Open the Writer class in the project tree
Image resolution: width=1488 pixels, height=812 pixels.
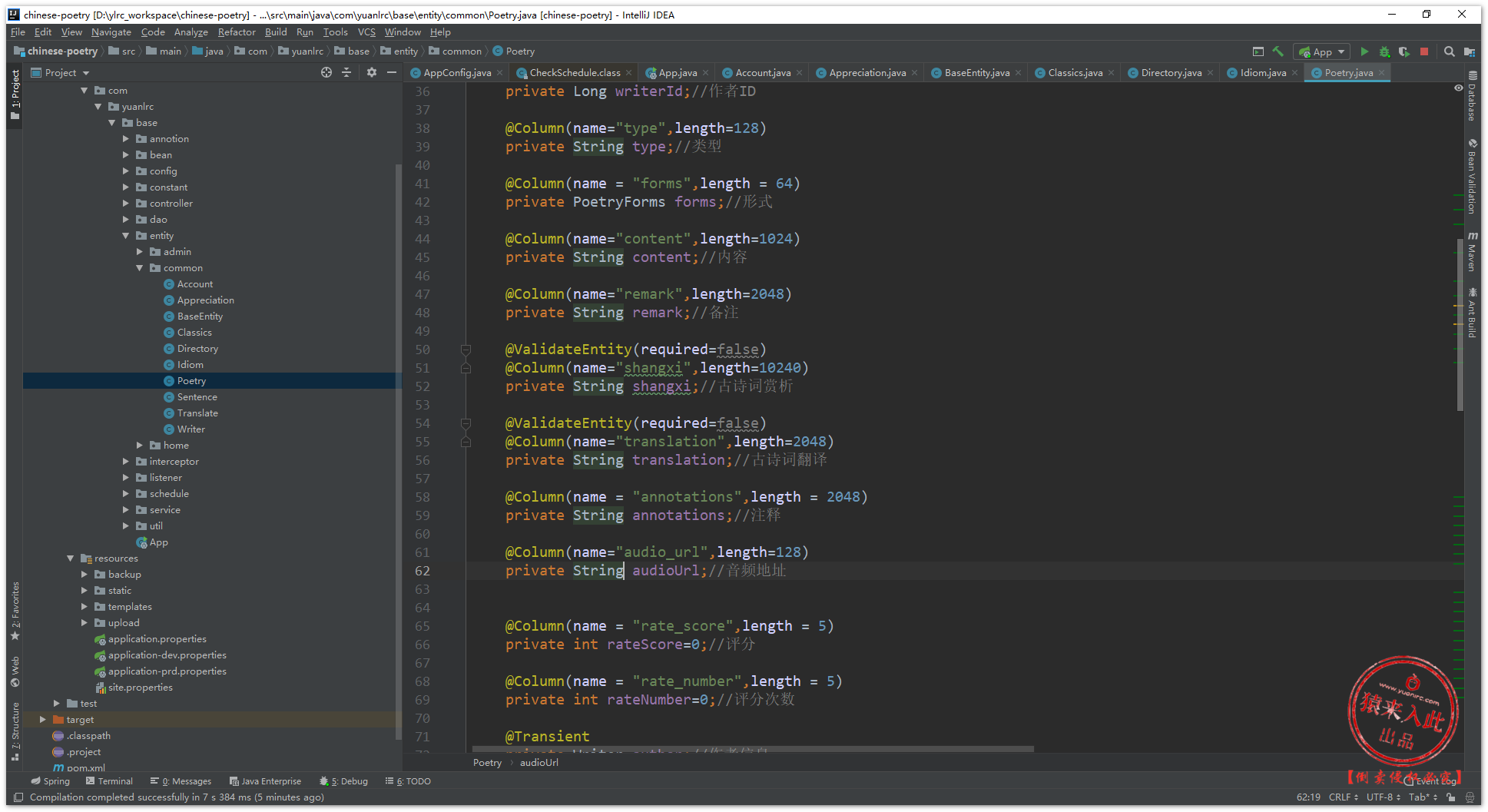pos(191,429)
